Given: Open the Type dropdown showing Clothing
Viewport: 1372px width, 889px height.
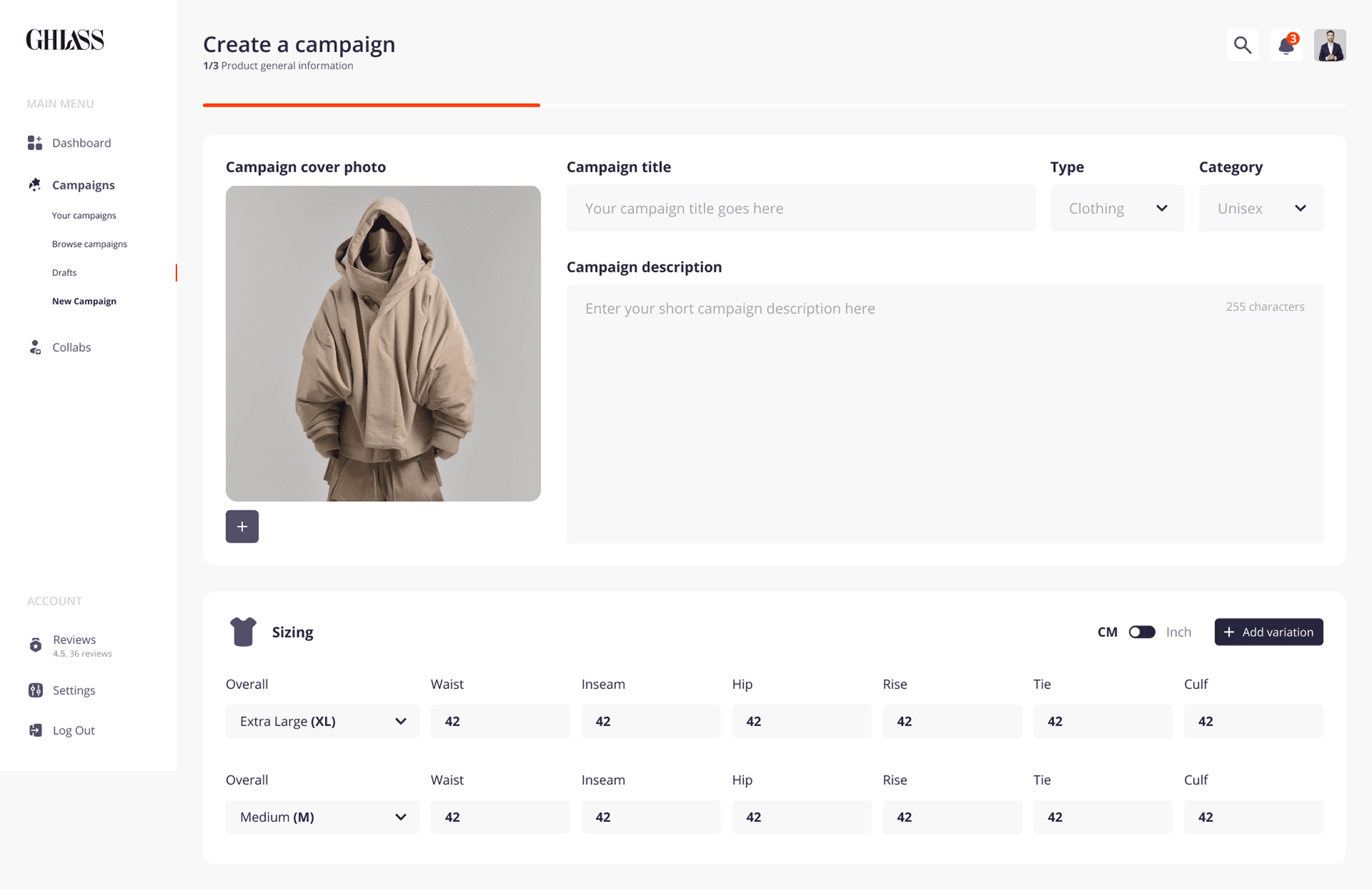Looking at the screenshot, I should [1117, 208].
